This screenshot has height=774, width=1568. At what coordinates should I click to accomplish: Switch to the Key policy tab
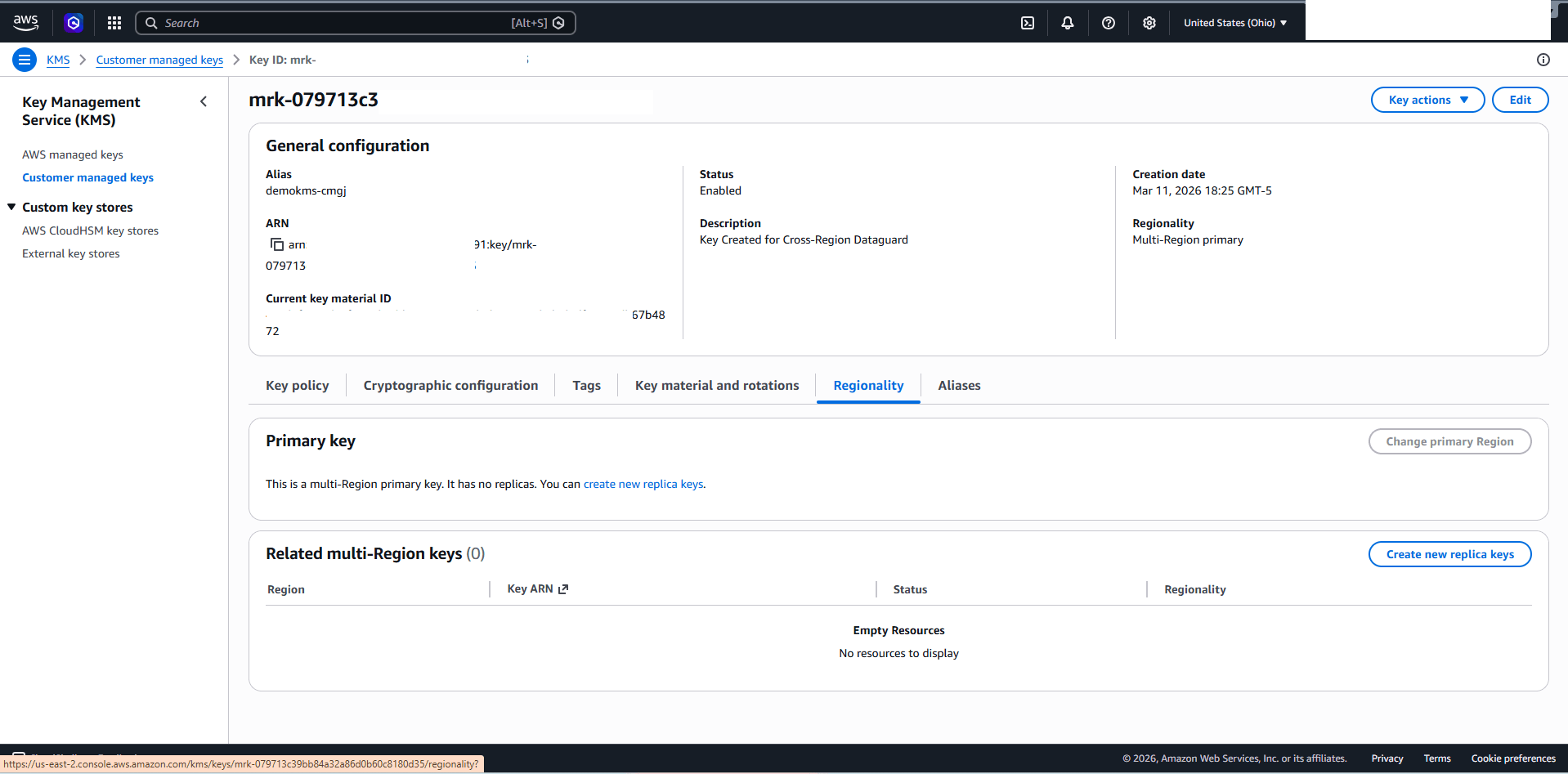[297, 385]
